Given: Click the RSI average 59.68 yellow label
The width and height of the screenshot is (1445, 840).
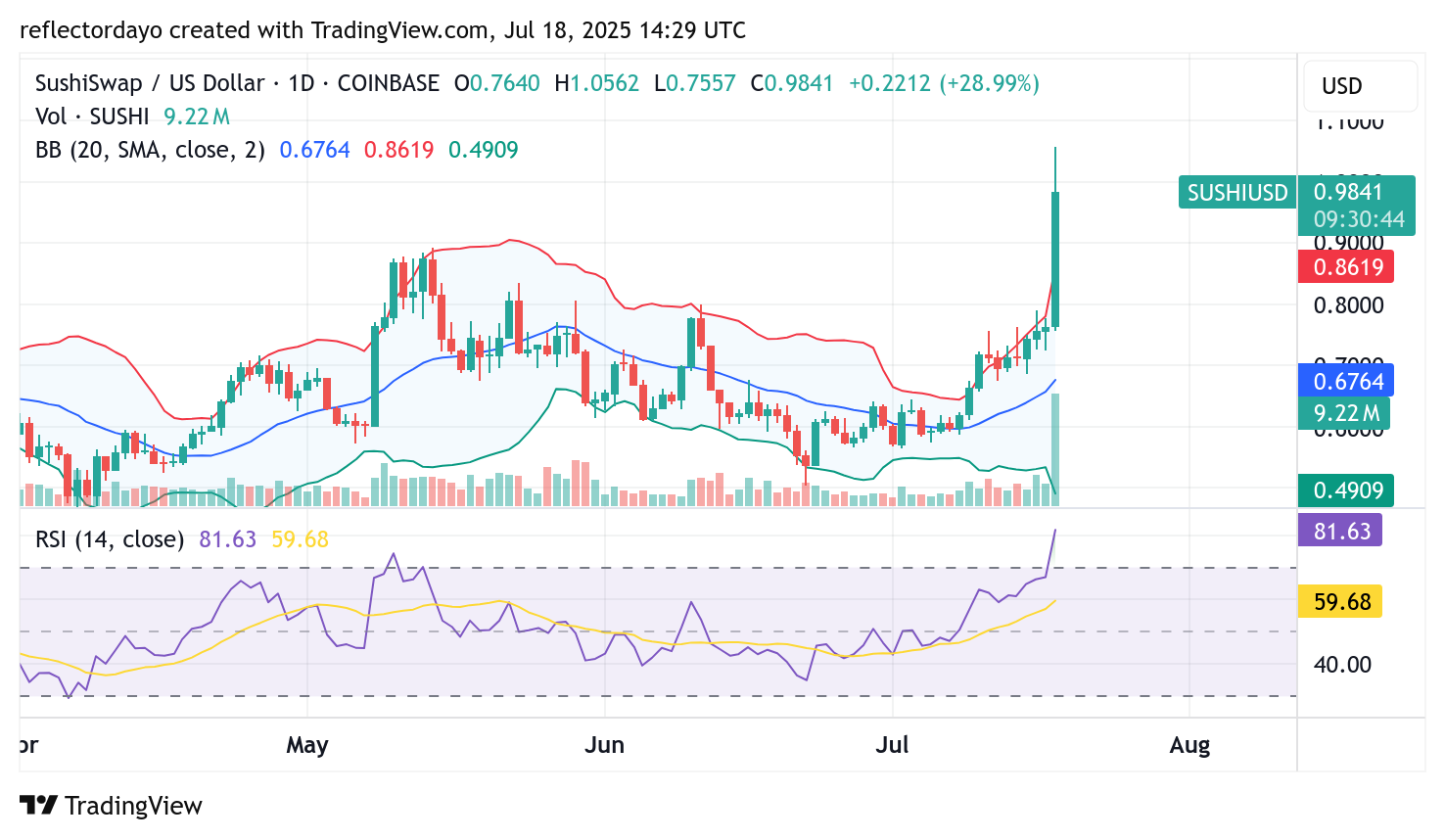Looking at the screenshot, I should (1340, 601).
